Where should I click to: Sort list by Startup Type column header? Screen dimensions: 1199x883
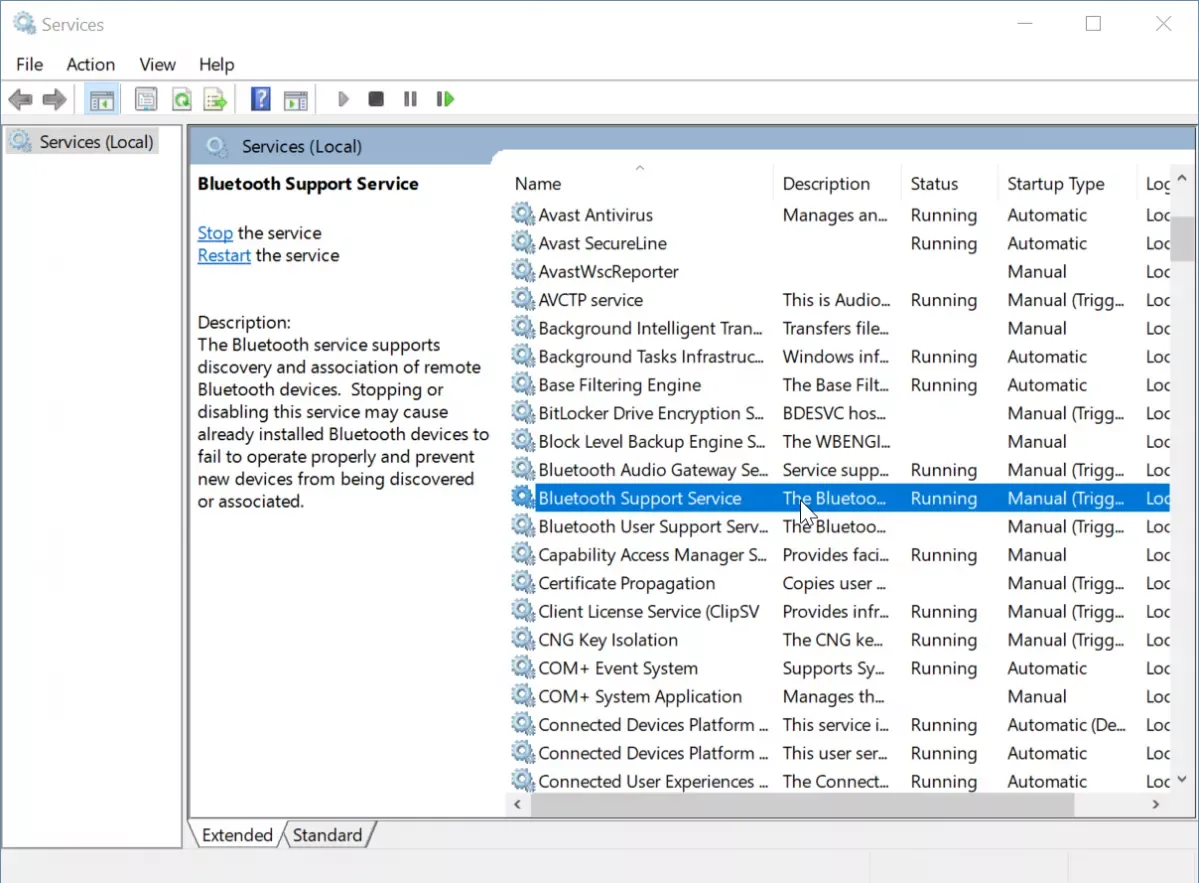1055,183
